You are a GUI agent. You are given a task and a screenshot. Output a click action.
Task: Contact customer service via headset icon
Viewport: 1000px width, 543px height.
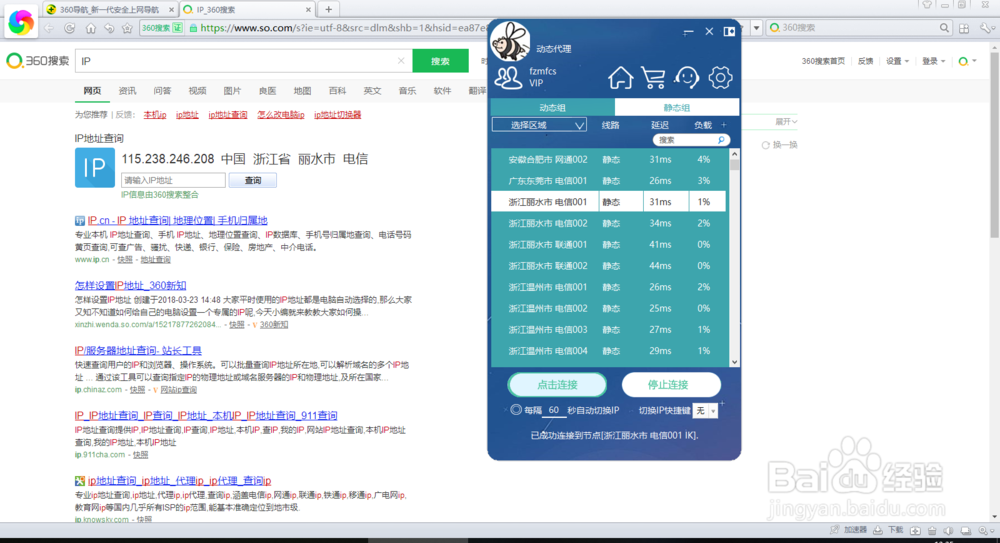click(687, 78)
